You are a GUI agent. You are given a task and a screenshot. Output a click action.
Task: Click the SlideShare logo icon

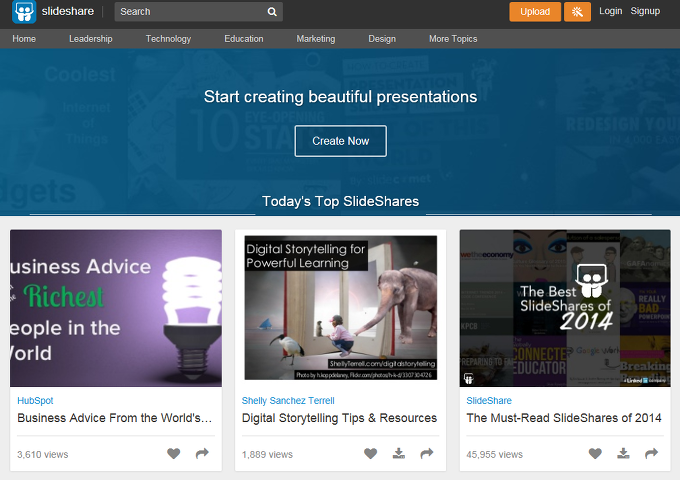coord(24,12)
